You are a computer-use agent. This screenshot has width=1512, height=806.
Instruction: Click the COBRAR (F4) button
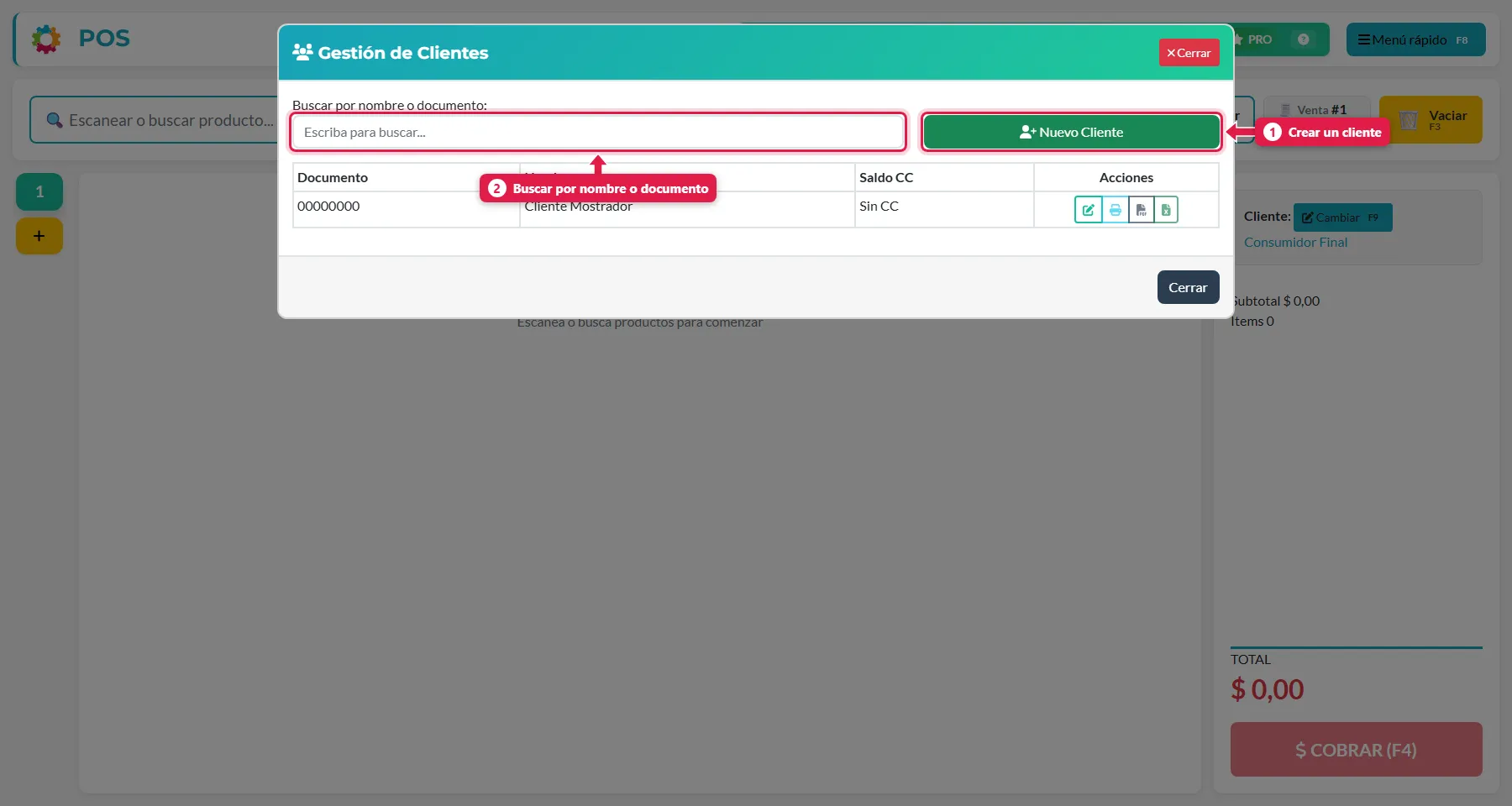click(x=1356, y=749)
